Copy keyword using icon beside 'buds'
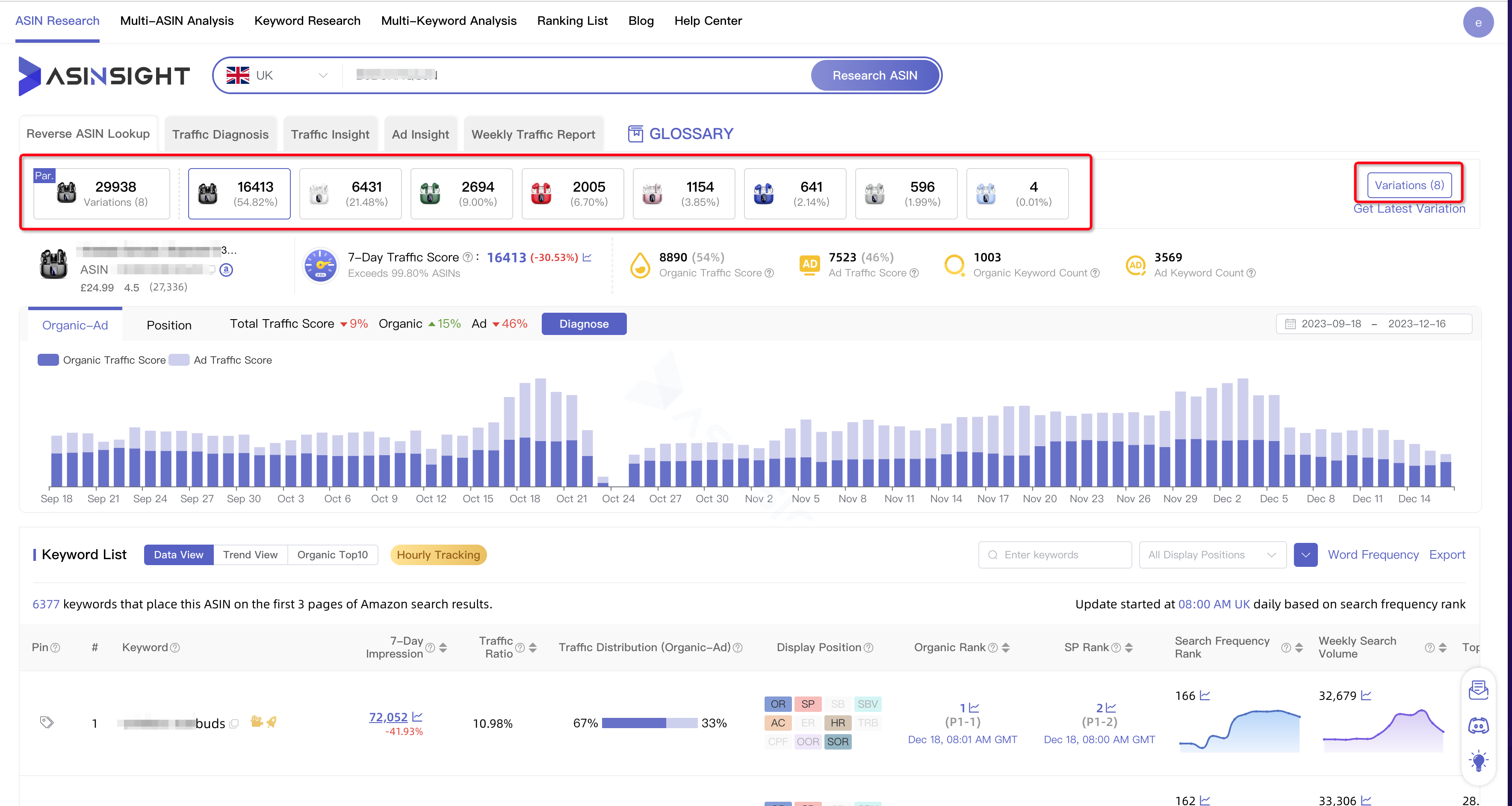Viewport: 1512px width, 806px height. (234, 723)
